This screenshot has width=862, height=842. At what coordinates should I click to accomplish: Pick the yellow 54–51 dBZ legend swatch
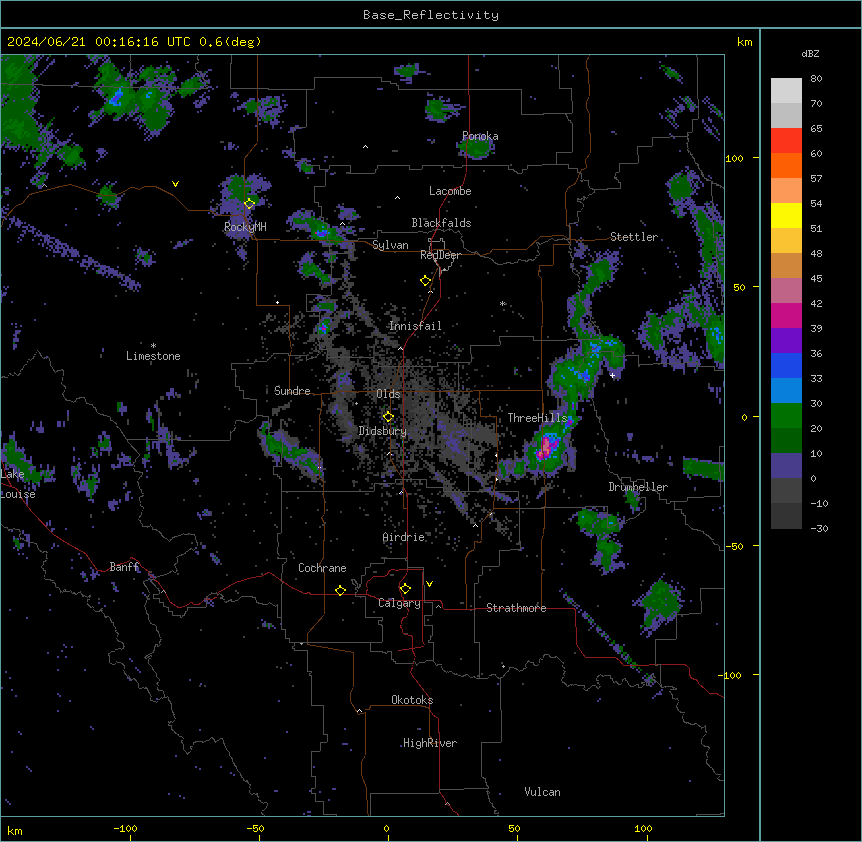point(786,215)
